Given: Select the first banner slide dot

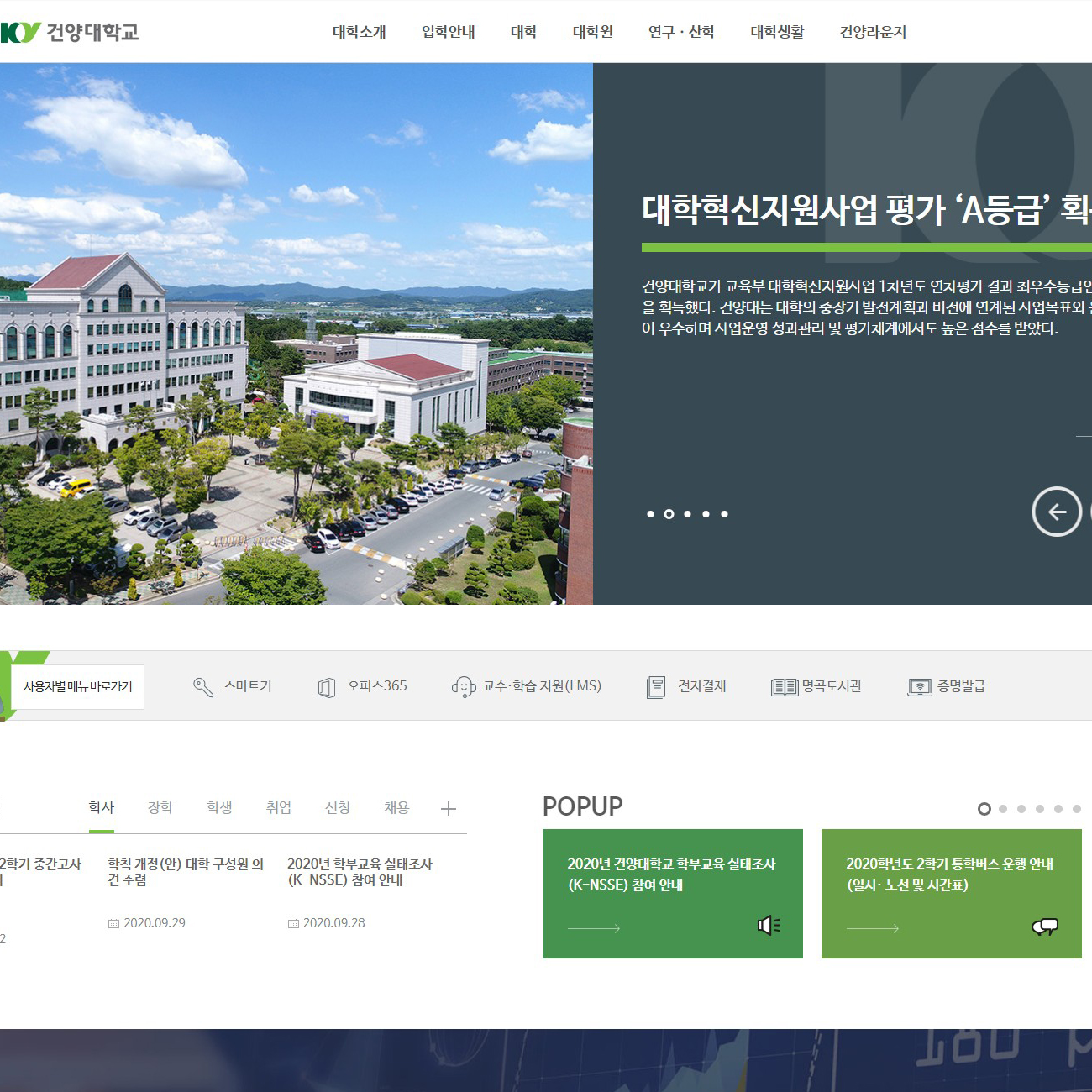Looking at the screenshot, I should 650,514.
